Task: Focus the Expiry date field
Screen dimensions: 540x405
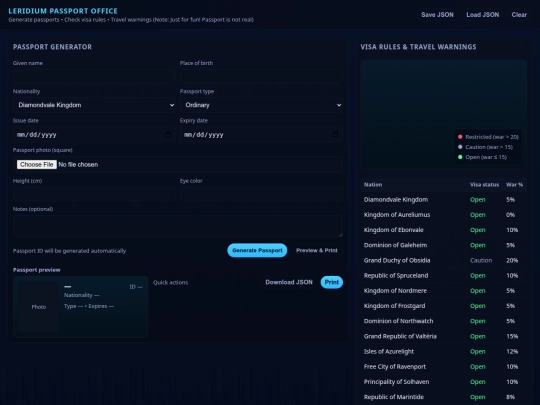Action: (261, 134)
